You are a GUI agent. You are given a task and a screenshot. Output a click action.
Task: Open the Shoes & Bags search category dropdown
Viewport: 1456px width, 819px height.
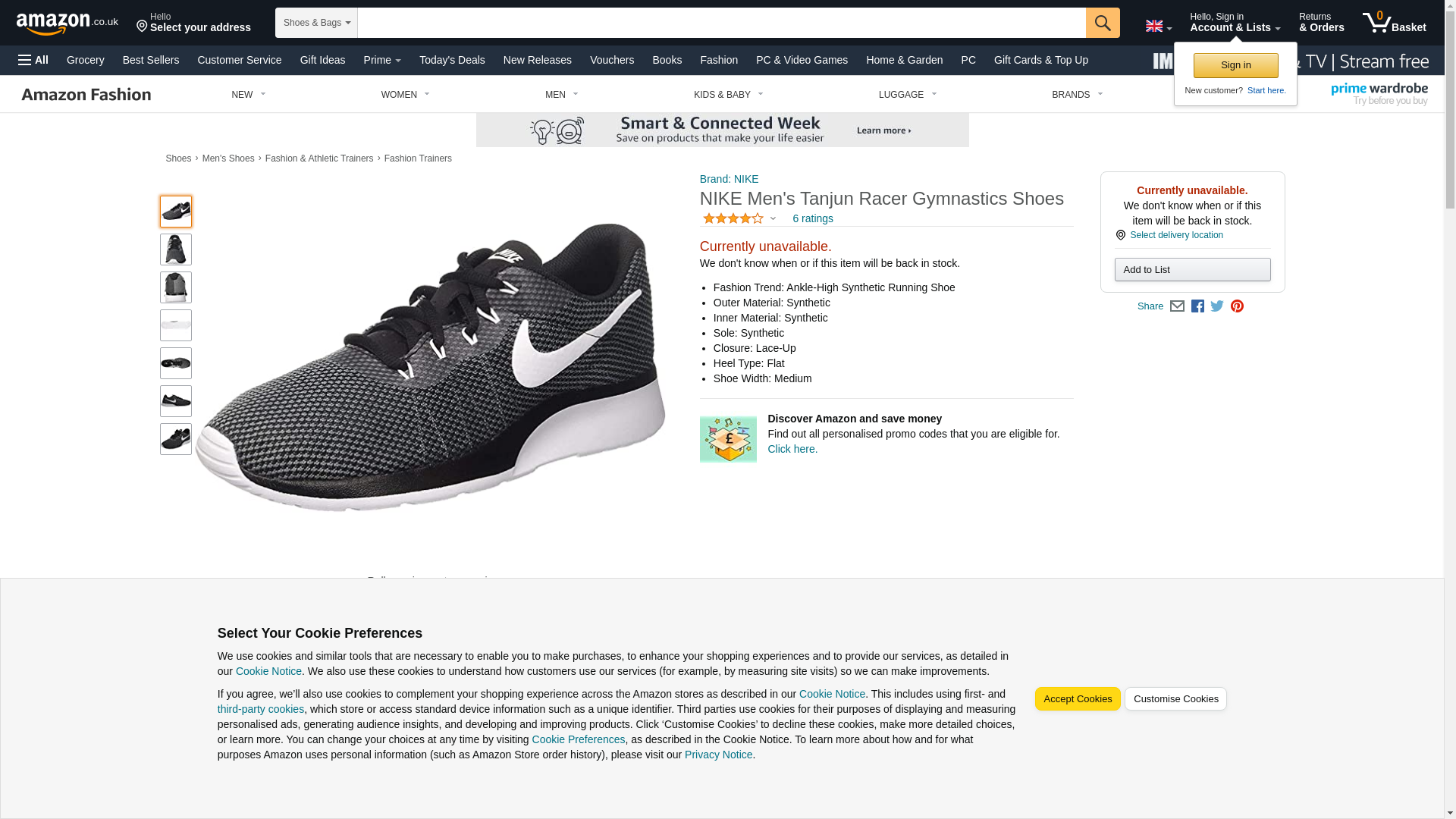point(316,23)
